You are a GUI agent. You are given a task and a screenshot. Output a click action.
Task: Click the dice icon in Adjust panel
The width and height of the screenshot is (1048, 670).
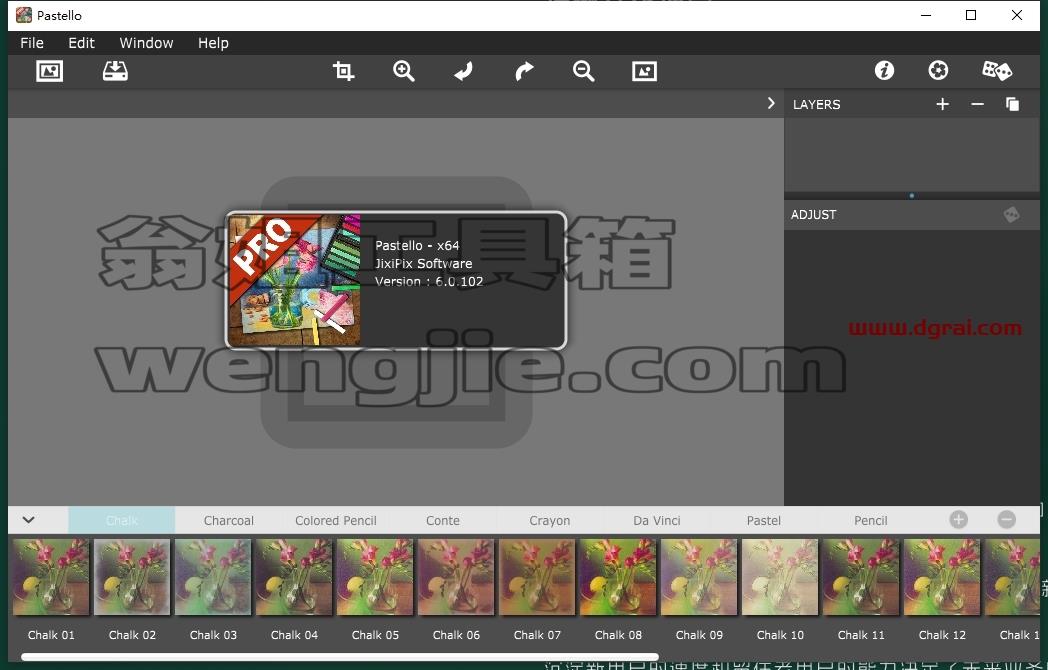[1012, 215]
